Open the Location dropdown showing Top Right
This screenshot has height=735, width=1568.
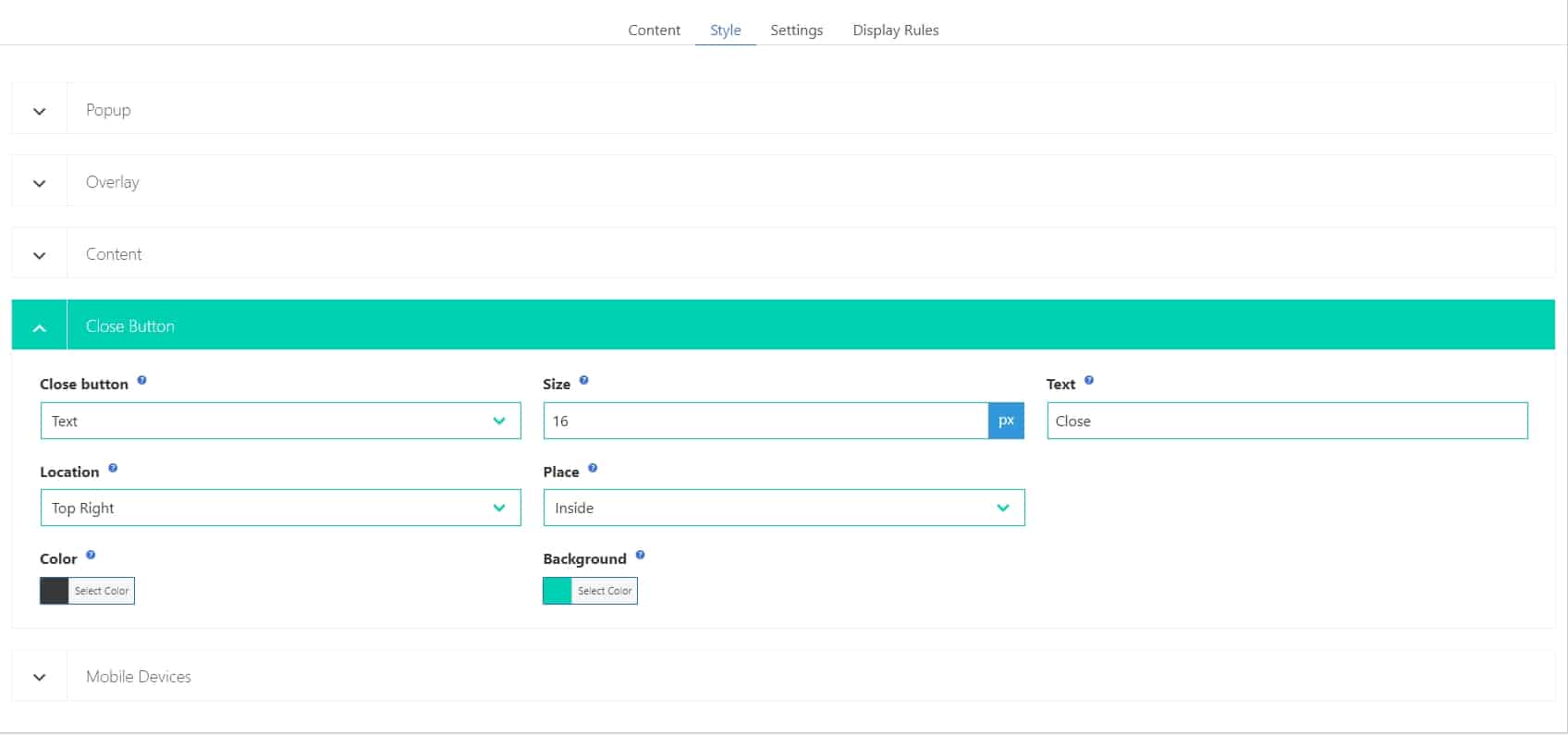coord(280,508)
